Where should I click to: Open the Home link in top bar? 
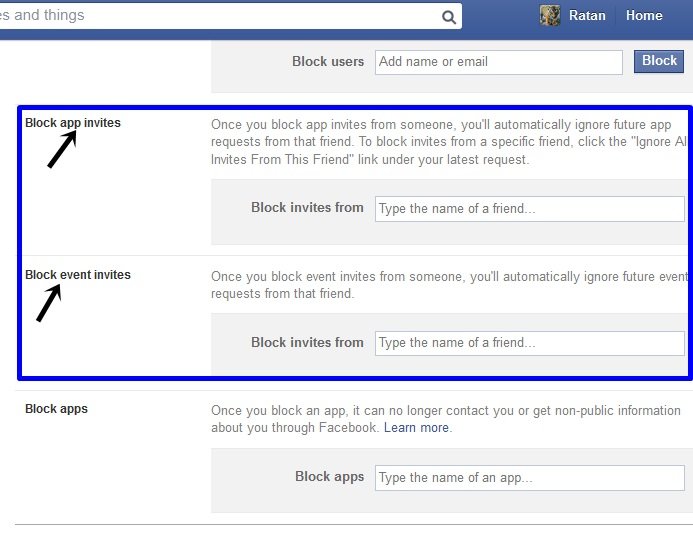point(644,15)
